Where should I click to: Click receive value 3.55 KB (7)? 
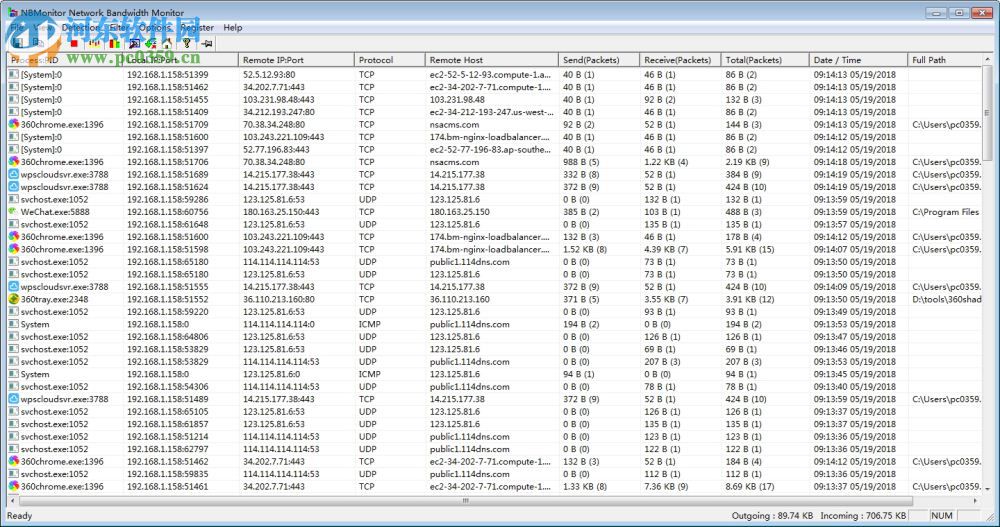point(666,299)
